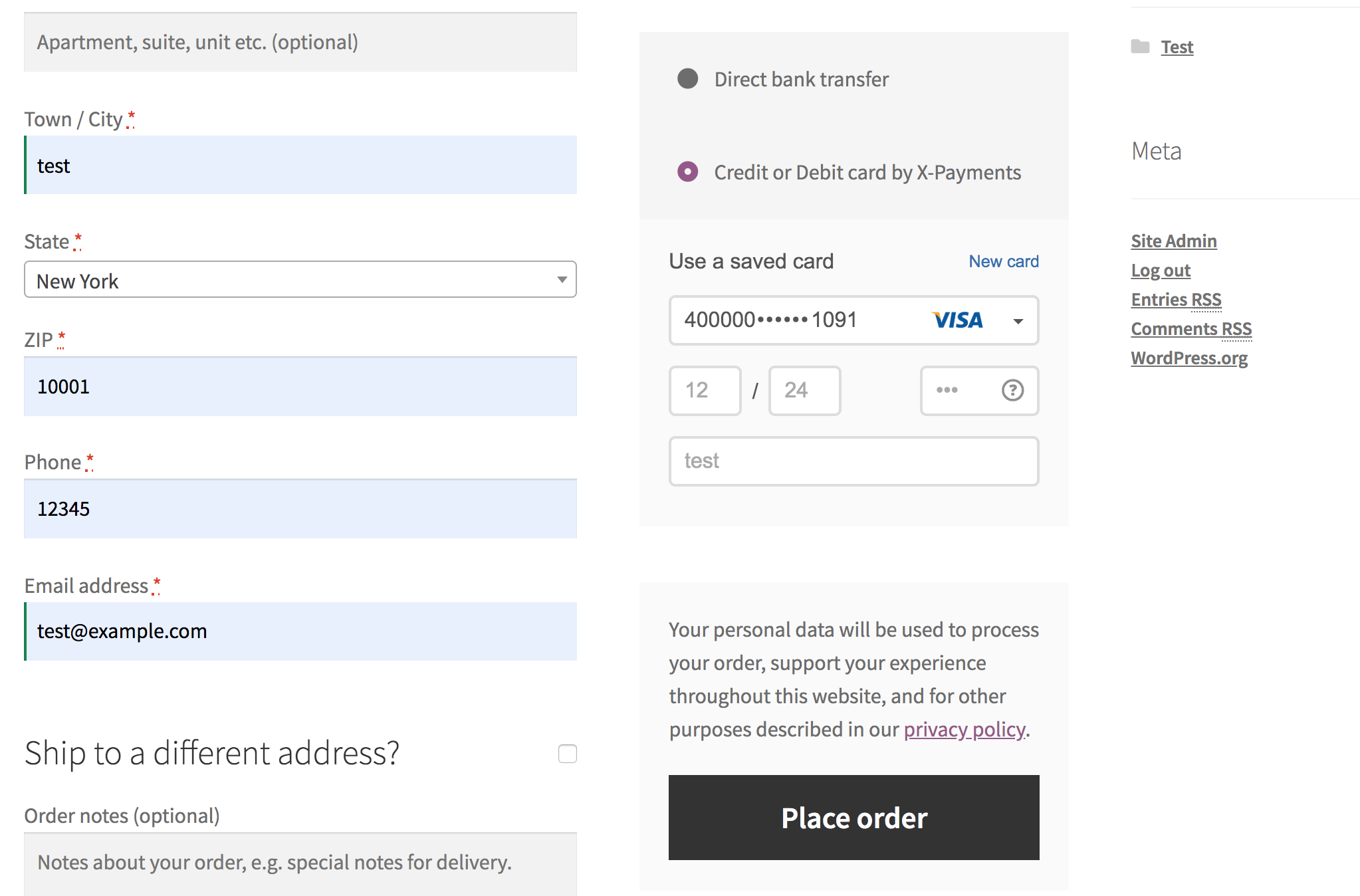Focus the Email address field

[x=300, y=631]
